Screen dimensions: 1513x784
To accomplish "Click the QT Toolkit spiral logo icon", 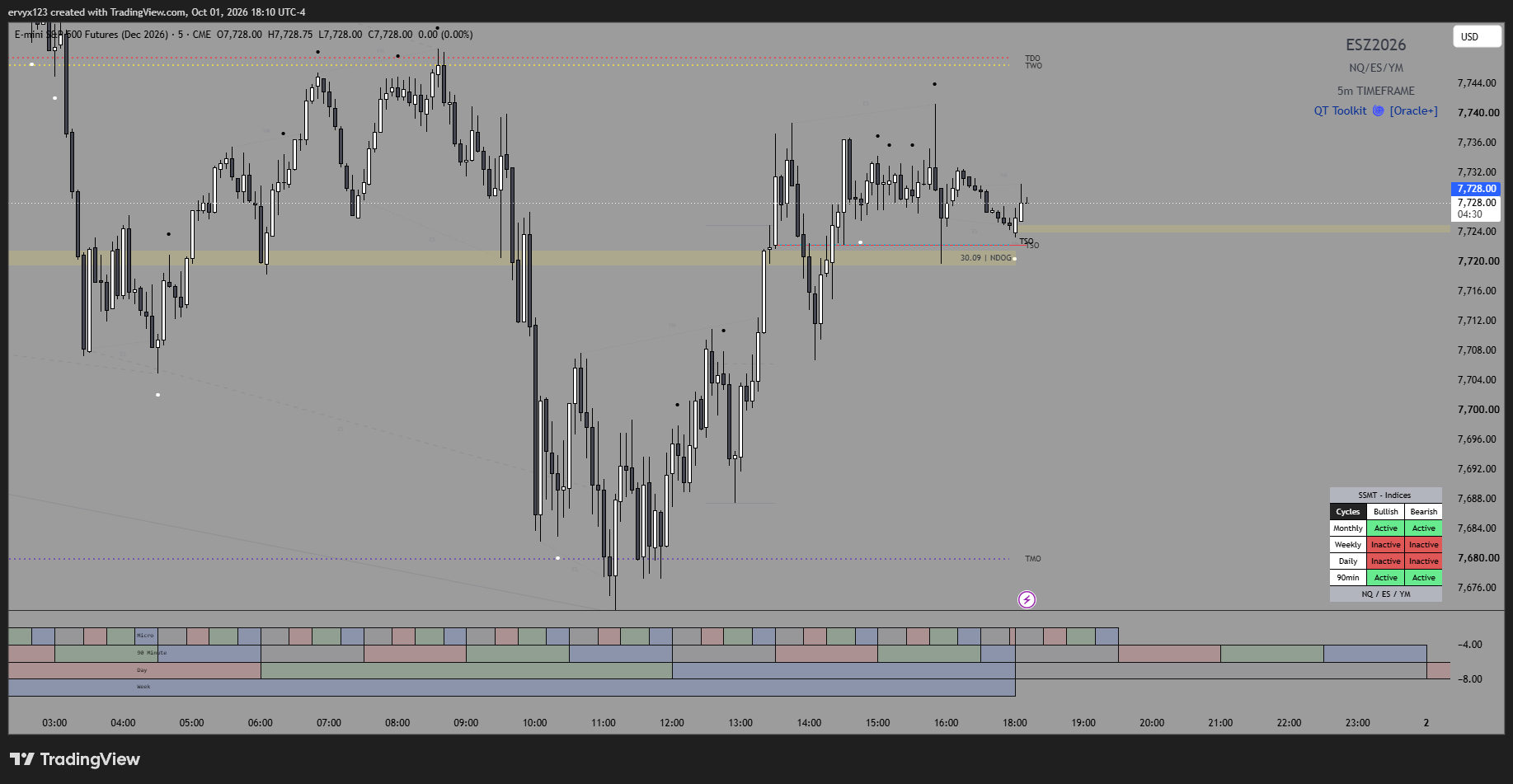I will point(1378,110).
